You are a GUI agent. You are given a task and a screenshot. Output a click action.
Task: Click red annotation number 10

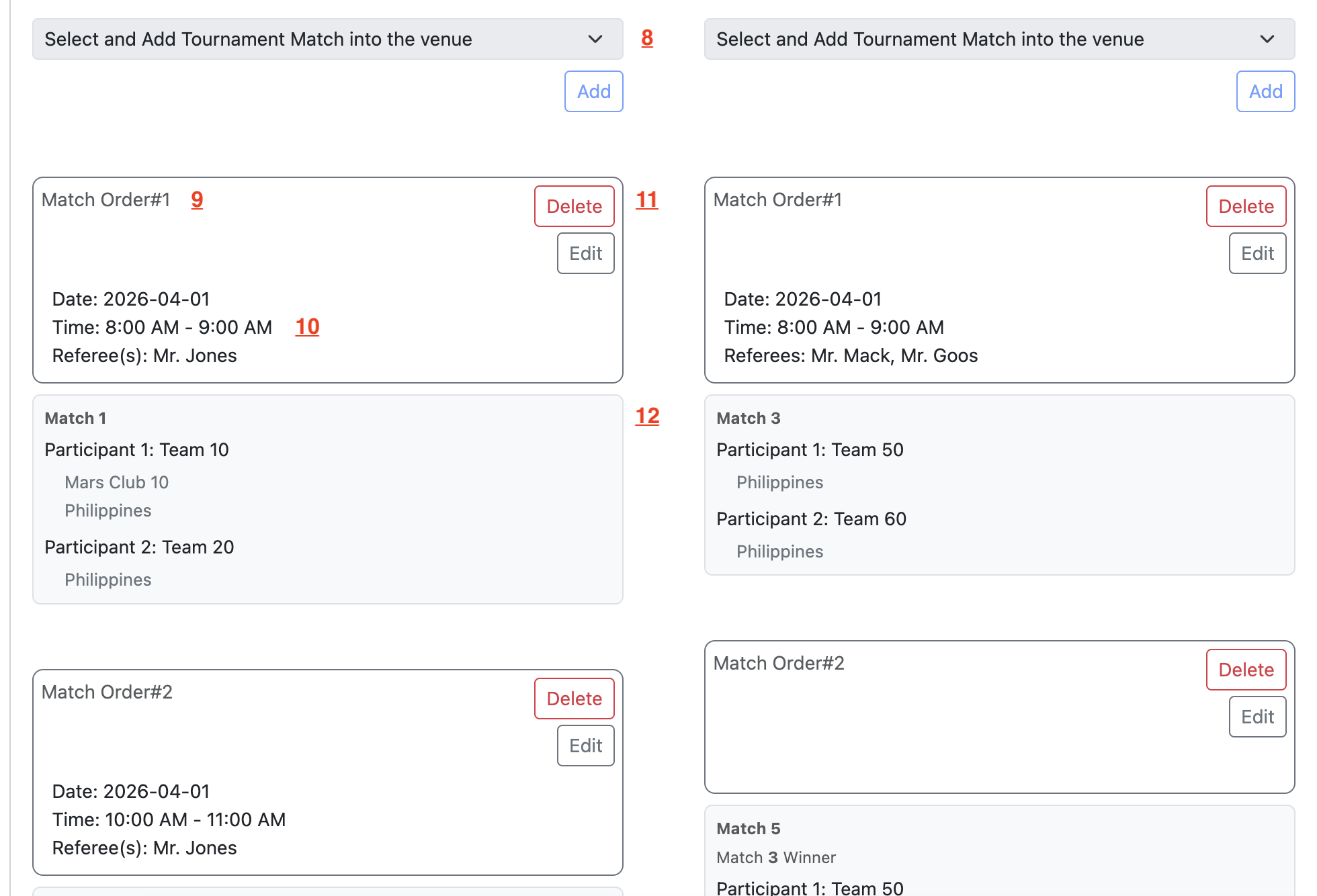point(307,327)
